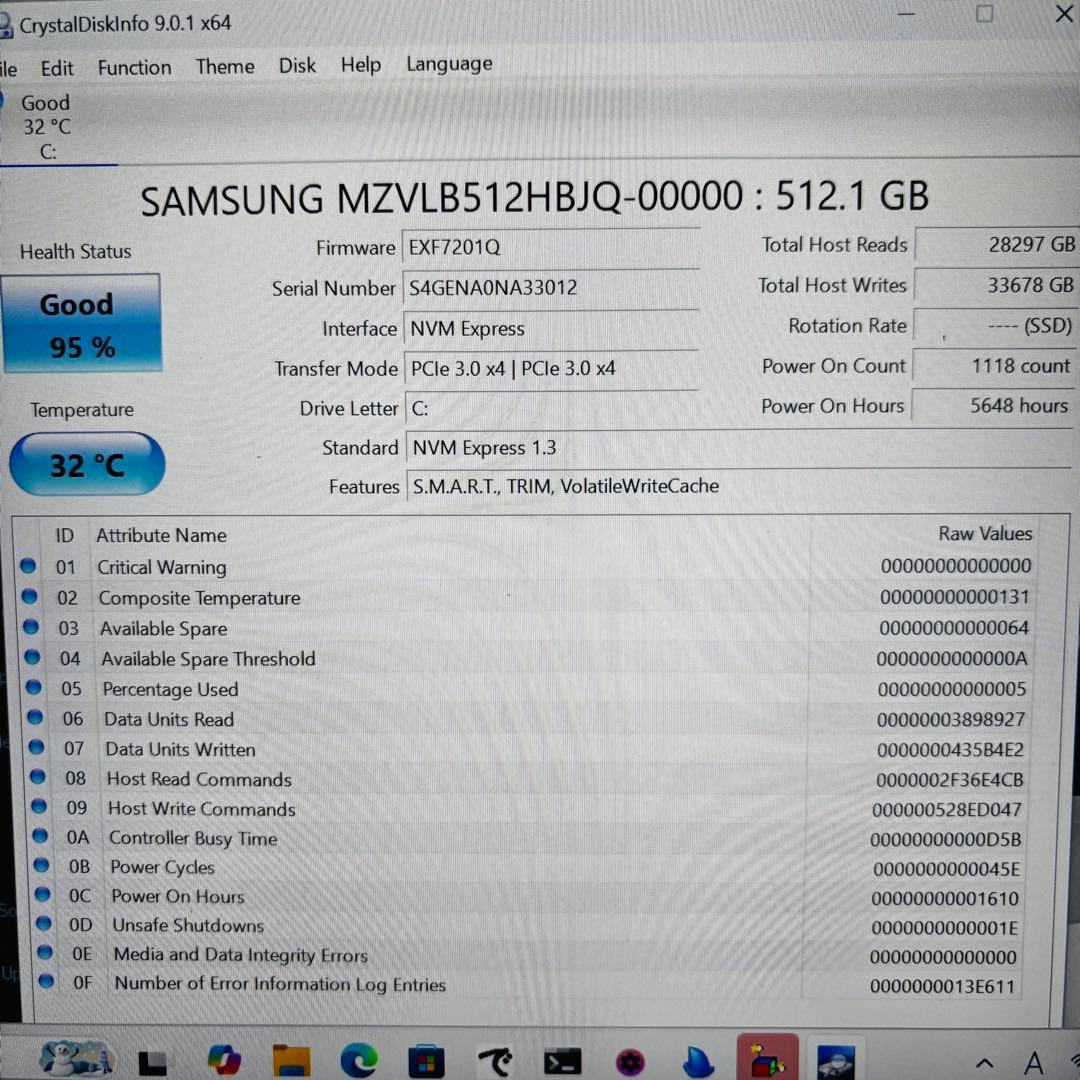Open the Disk menu to switch drives
Image resolution: width=1080 pixels, height=1080 pixels.
coord(297,65)
